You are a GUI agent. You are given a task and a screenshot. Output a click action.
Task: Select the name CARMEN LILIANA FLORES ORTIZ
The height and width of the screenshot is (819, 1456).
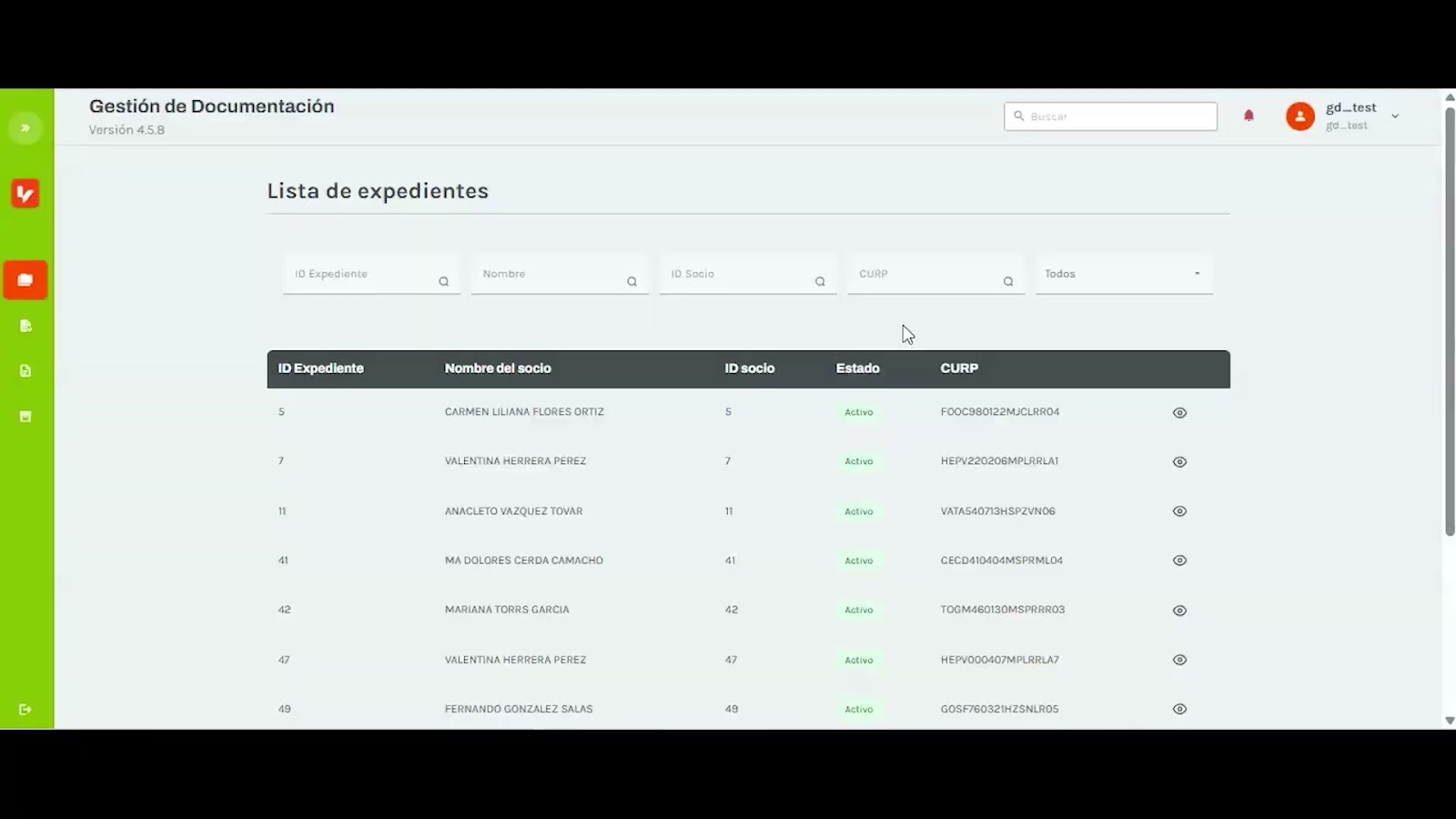524,412
